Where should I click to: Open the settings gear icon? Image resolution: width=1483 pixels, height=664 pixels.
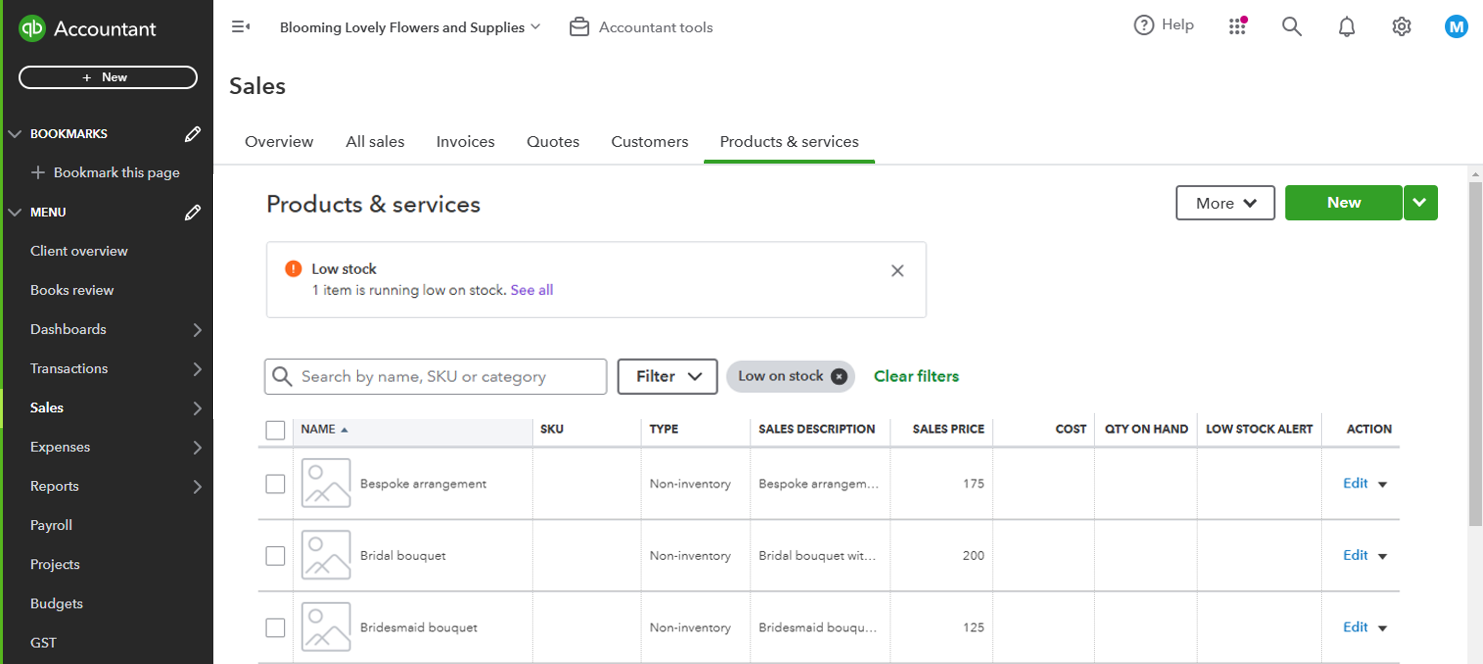[1401, 27]
